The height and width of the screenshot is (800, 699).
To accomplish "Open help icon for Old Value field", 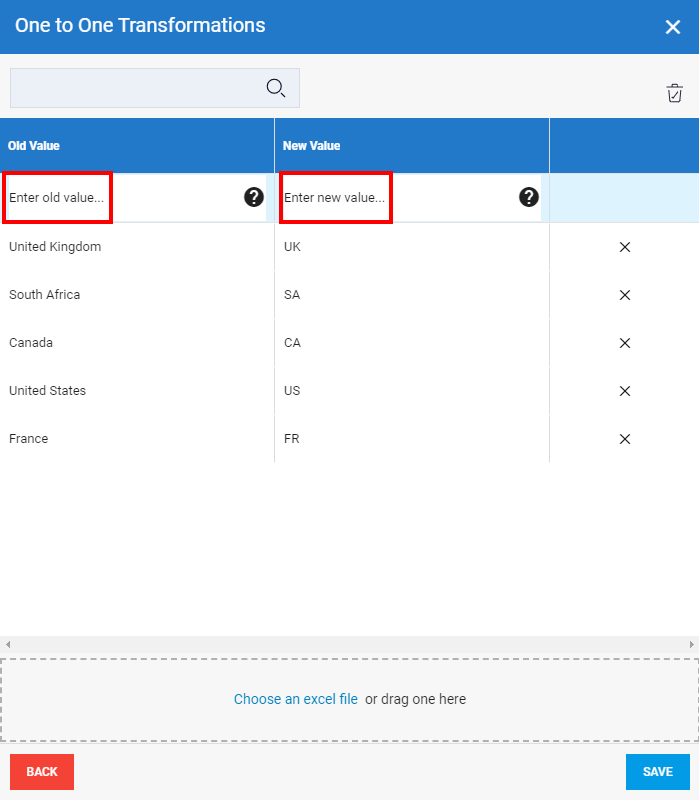I will tap(254, 197).
